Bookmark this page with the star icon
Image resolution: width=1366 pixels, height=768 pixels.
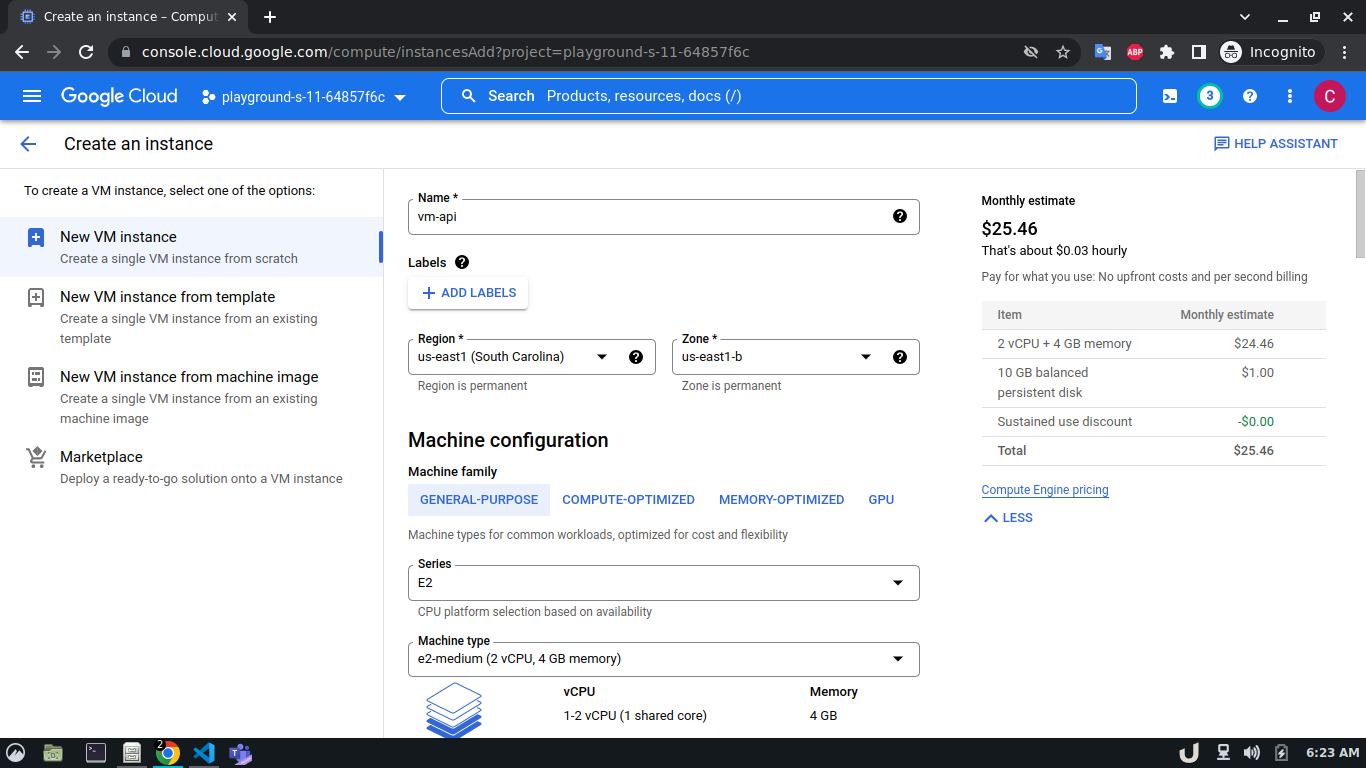[1063, 52]
